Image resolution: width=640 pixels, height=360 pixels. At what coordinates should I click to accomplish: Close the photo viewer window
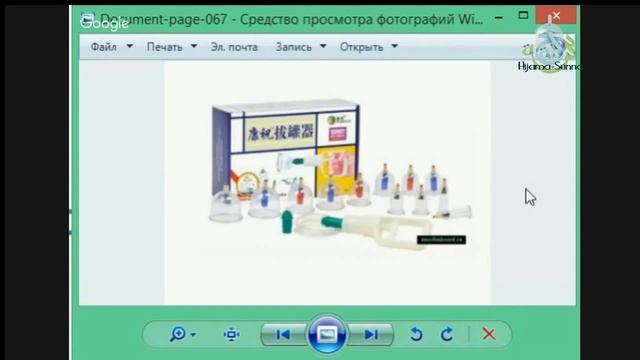[x=556, y=16]
